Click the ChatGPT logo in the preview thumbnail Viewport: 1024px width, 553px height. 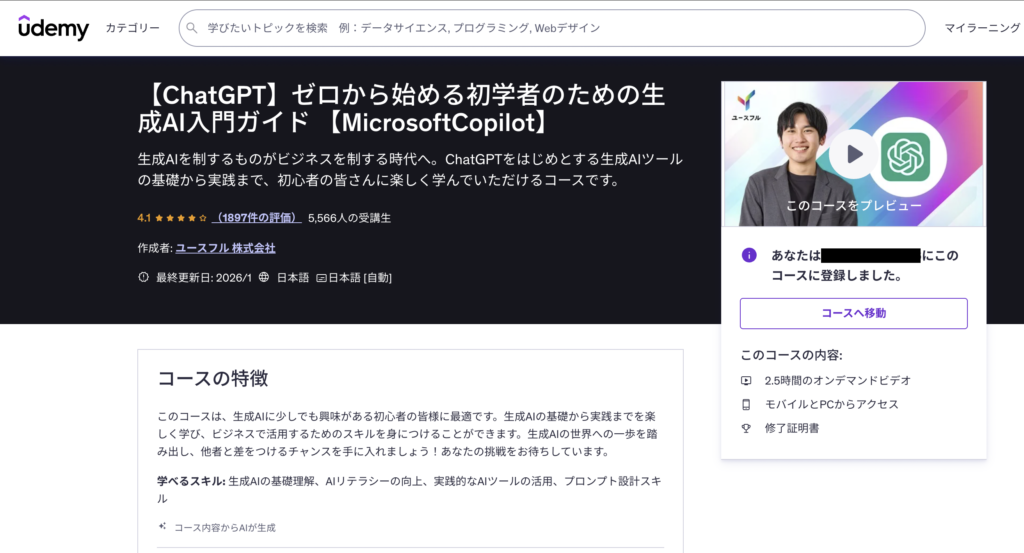(905, 156)
